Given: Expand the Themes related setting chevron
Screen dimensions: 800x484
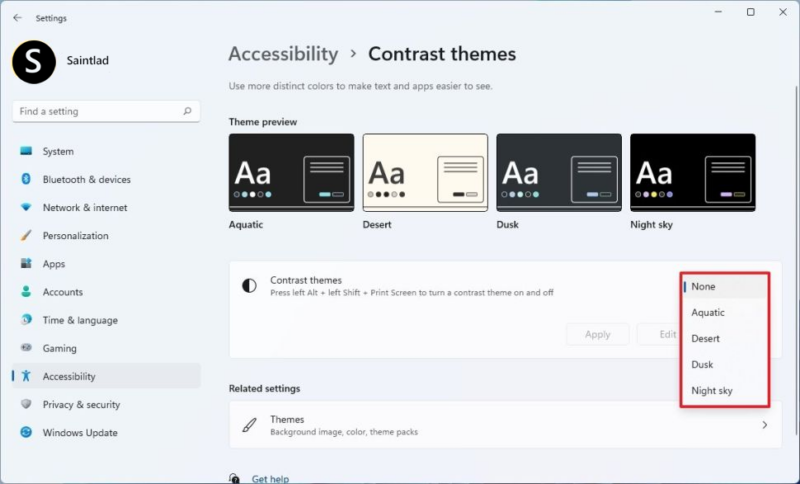Looking at the screenshot, I should 765,425.
